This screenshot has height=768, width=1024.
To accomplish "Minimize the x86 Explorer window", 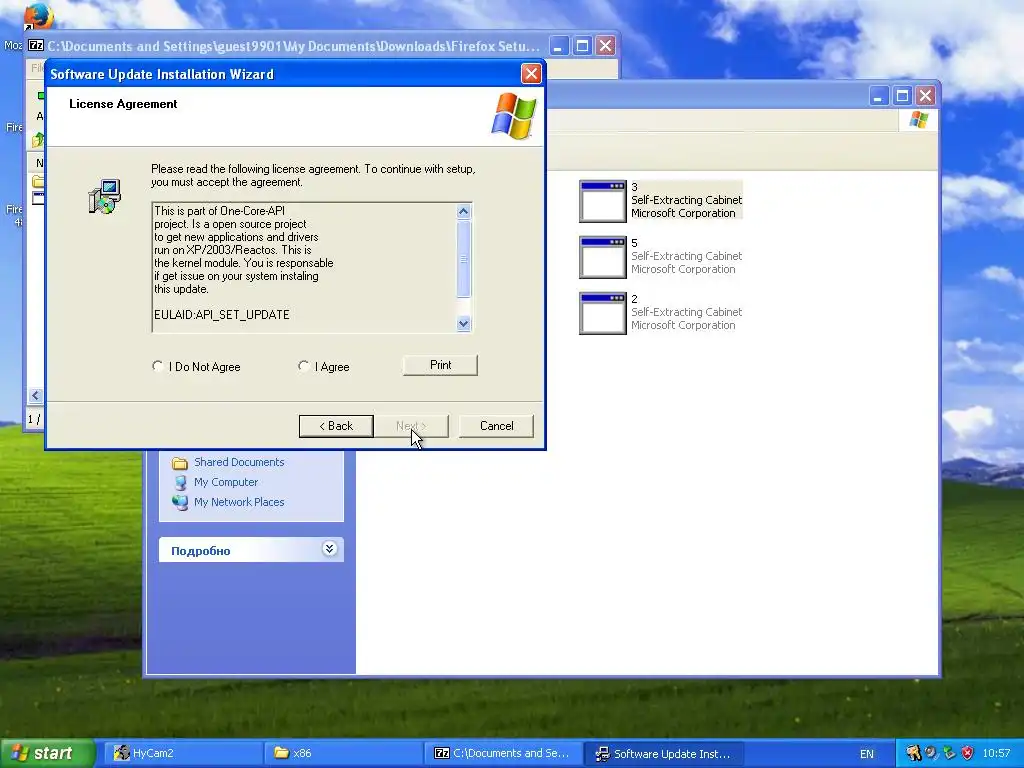I will 879,96.
